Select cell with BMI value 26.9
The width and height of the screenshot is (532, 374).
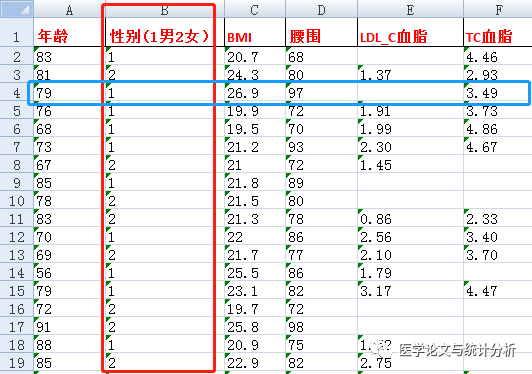255,93
